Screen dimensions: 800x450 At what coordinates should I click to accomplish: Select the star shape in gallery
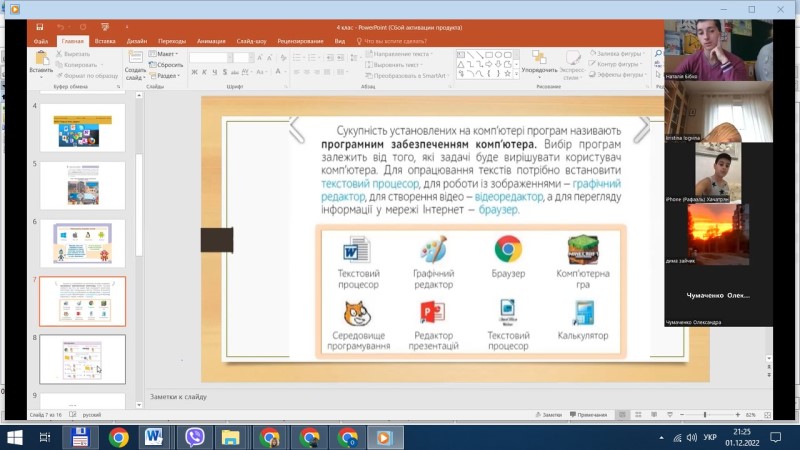[x=507, y=73]
